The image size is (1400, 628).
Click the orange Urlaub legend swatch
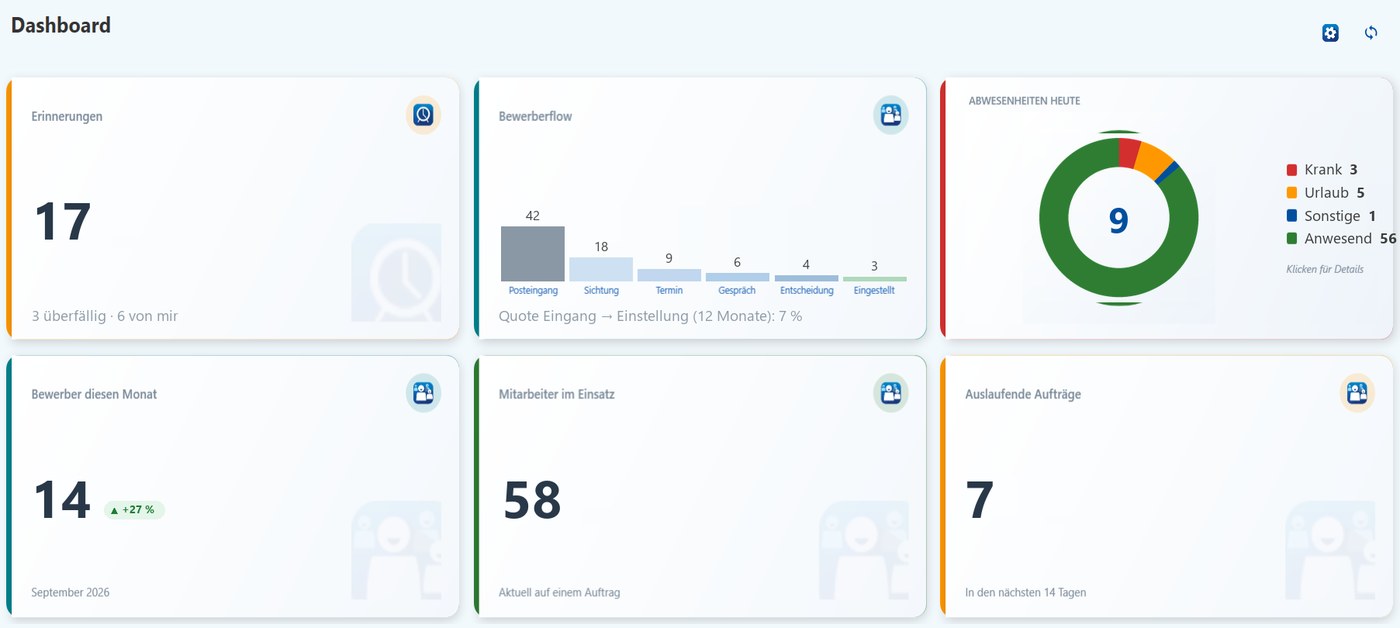1292,193
